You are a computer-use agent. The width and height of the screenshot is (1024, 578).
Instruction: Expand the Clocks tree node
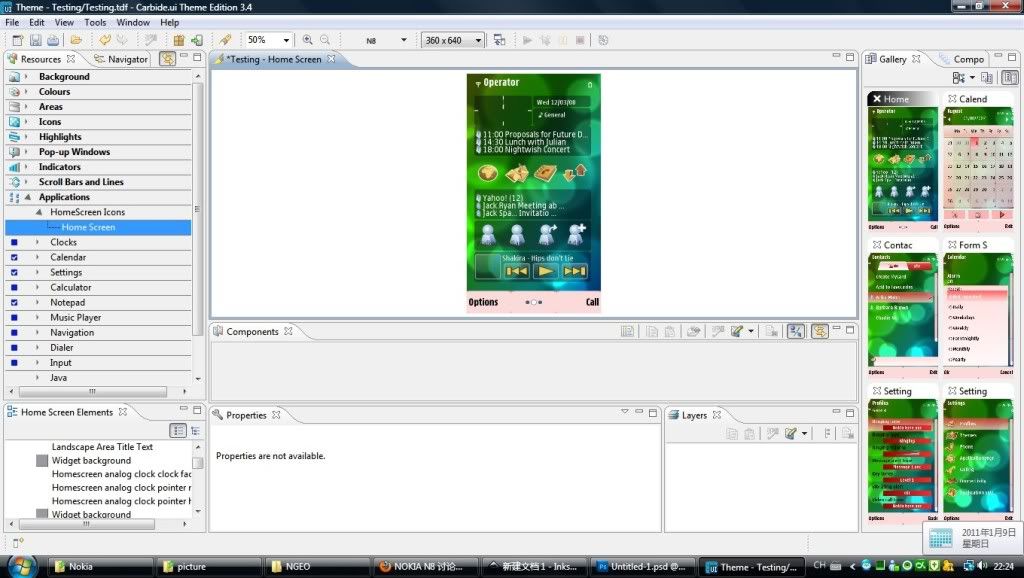(38, 242)
